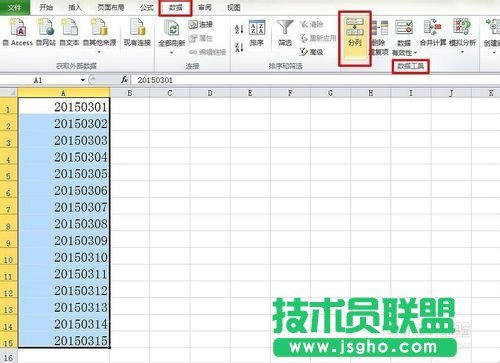This screenshot has height=363, width=500.
Task: Click Properties (属性) in Connections group
Action: [201, 38]
